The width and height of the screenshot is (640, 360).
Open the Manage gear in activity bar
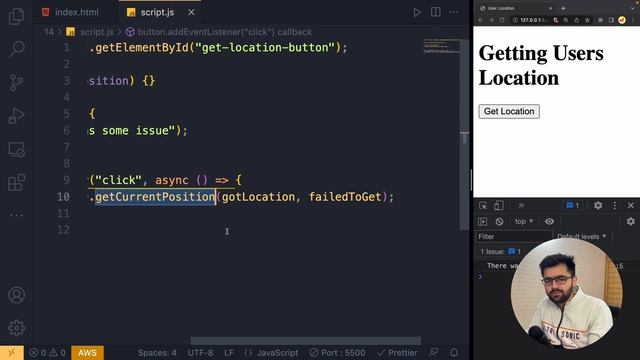tap(16, 328)
